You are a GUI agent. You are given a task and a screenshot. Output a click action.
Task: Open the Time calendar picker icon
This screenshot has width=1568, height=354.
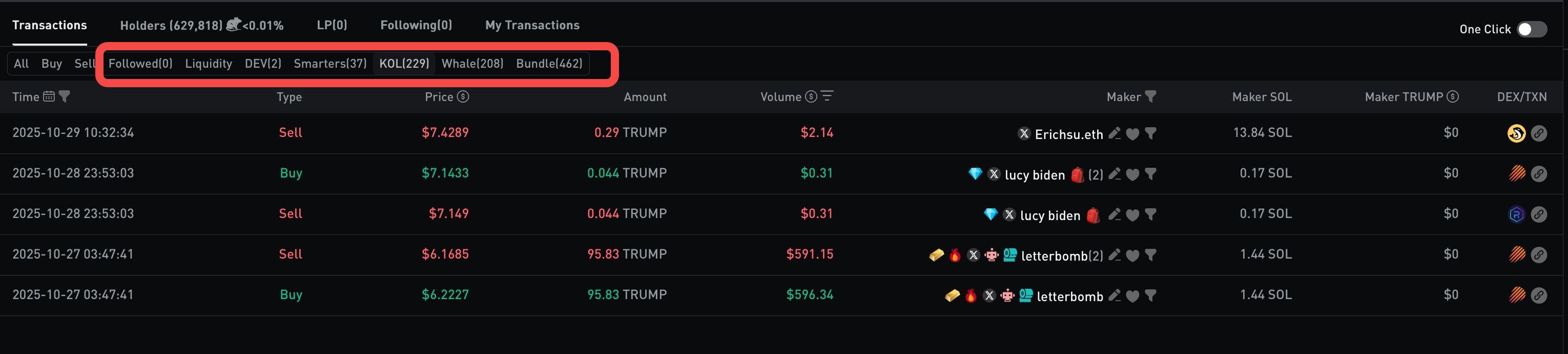49,96
